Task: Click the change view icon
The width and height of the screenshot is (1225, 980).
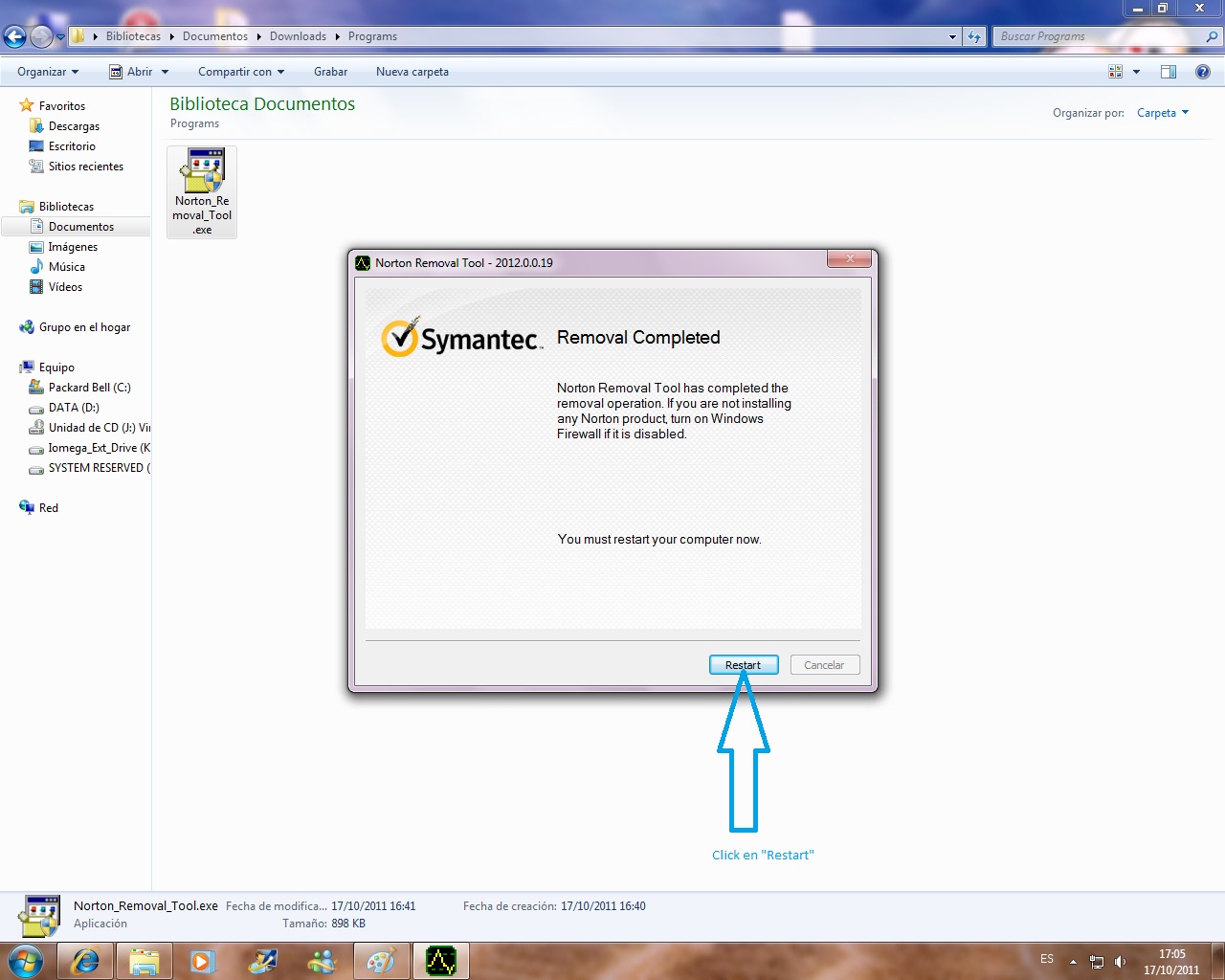Action: pos(1115,72)
